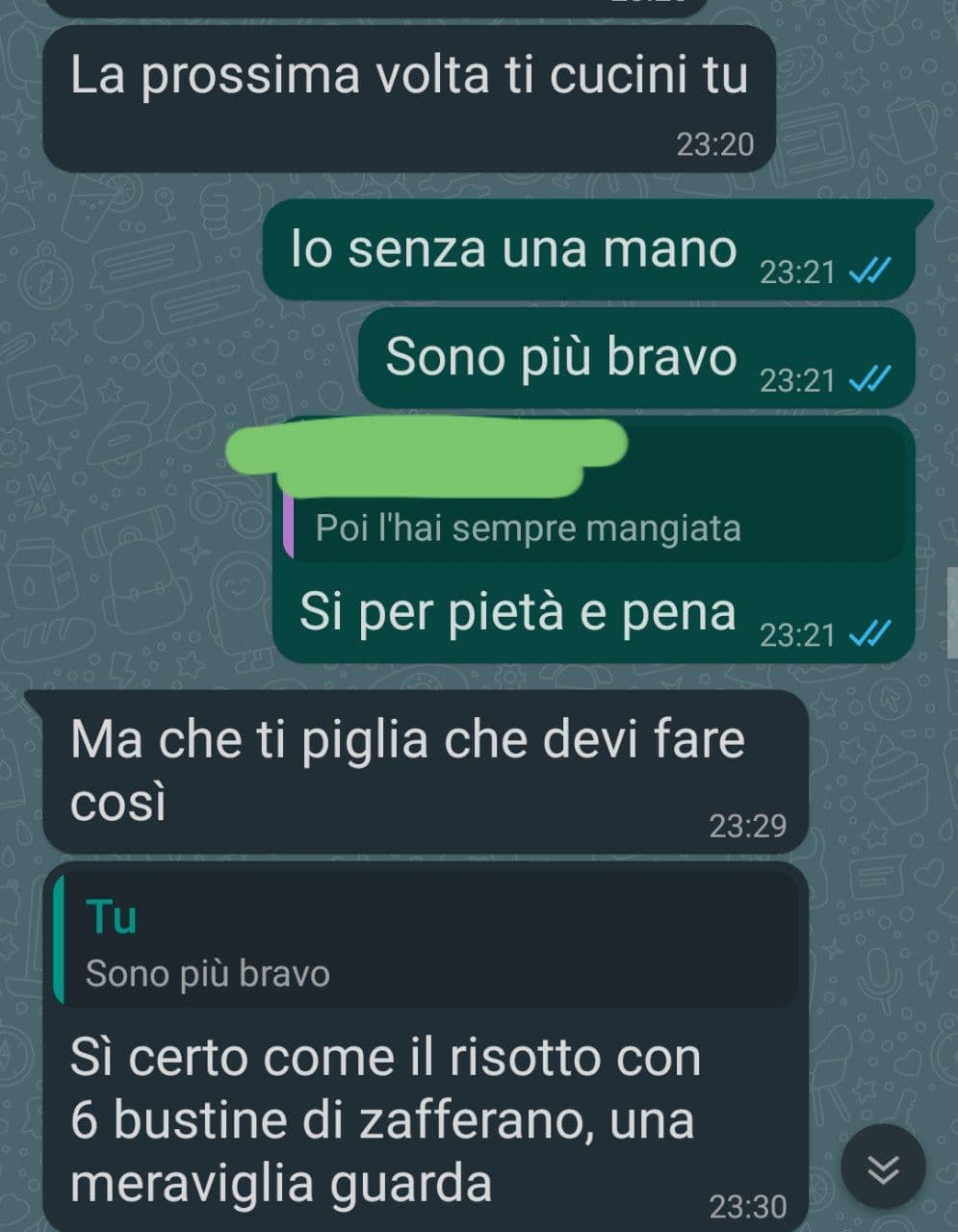Click the 23:20 timestamp
This screenshot has height=1232, width=958.
click(714, 144)
